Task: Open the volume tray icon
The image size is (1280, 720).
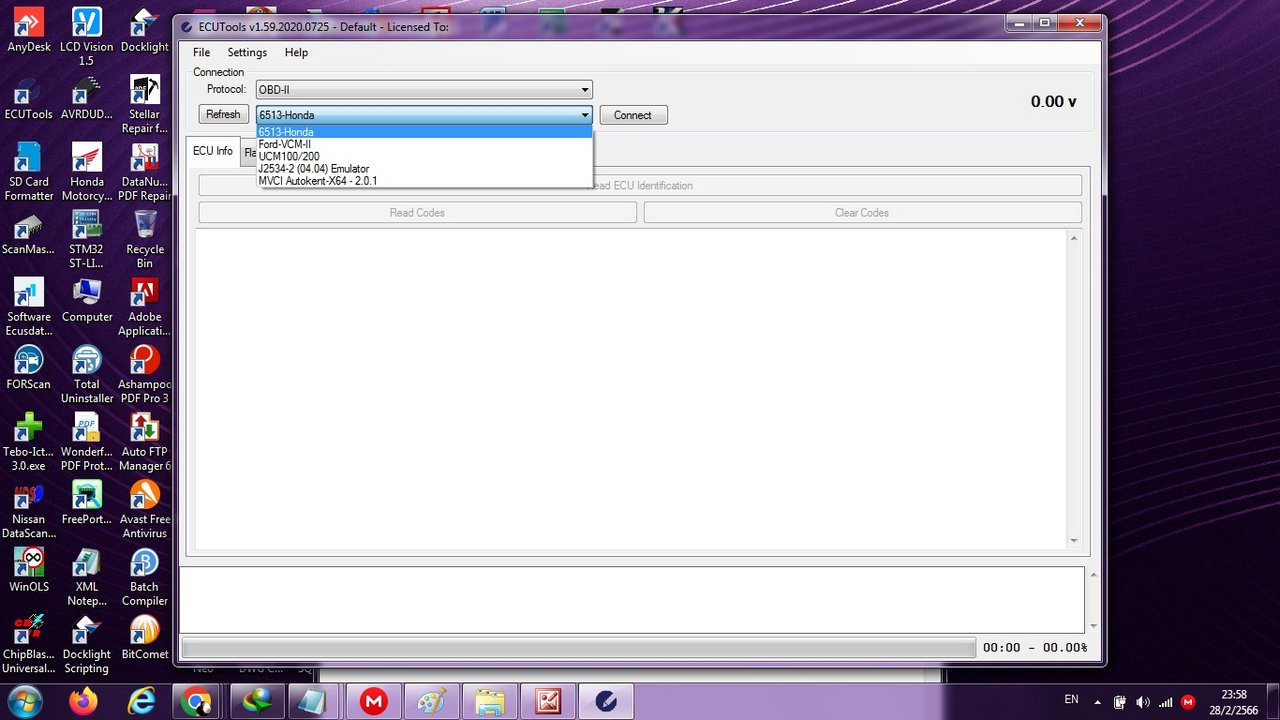Action: click(x=1143, y=702)
